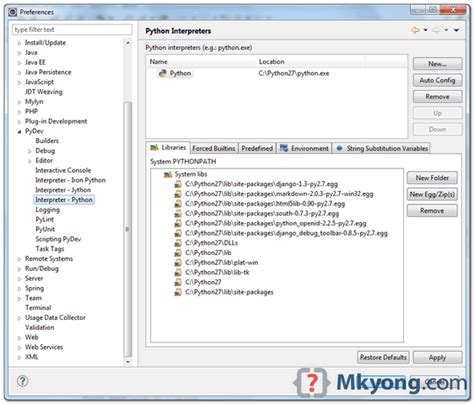This screenshot has height=404, width=474.
Task: Click the south-0.7.3 egg library icon
Action: (x=178, y=213)
